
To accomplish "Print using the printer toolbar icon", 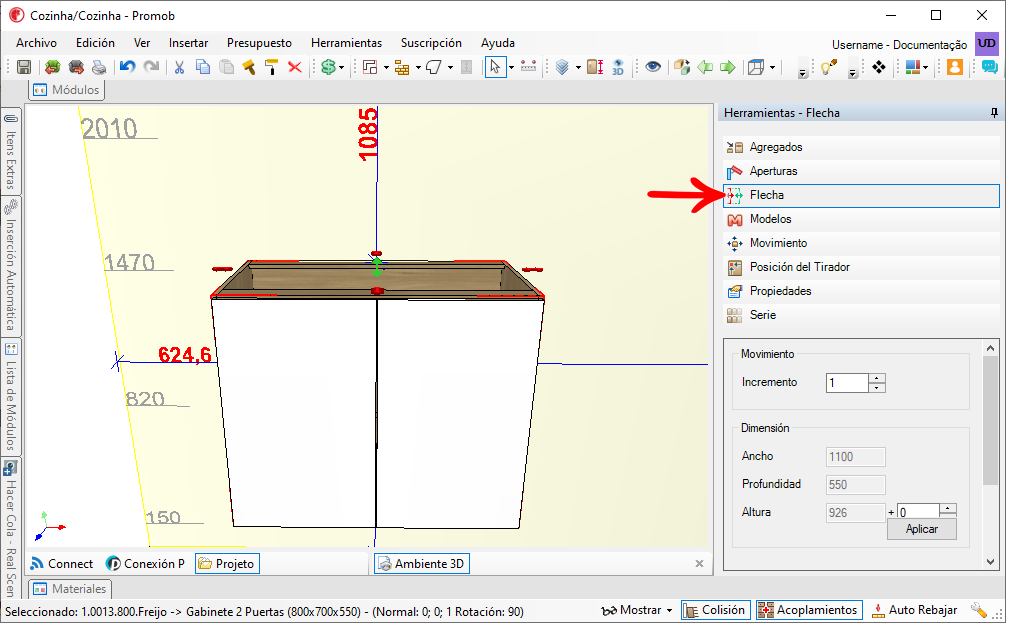I will click(99, 67).
